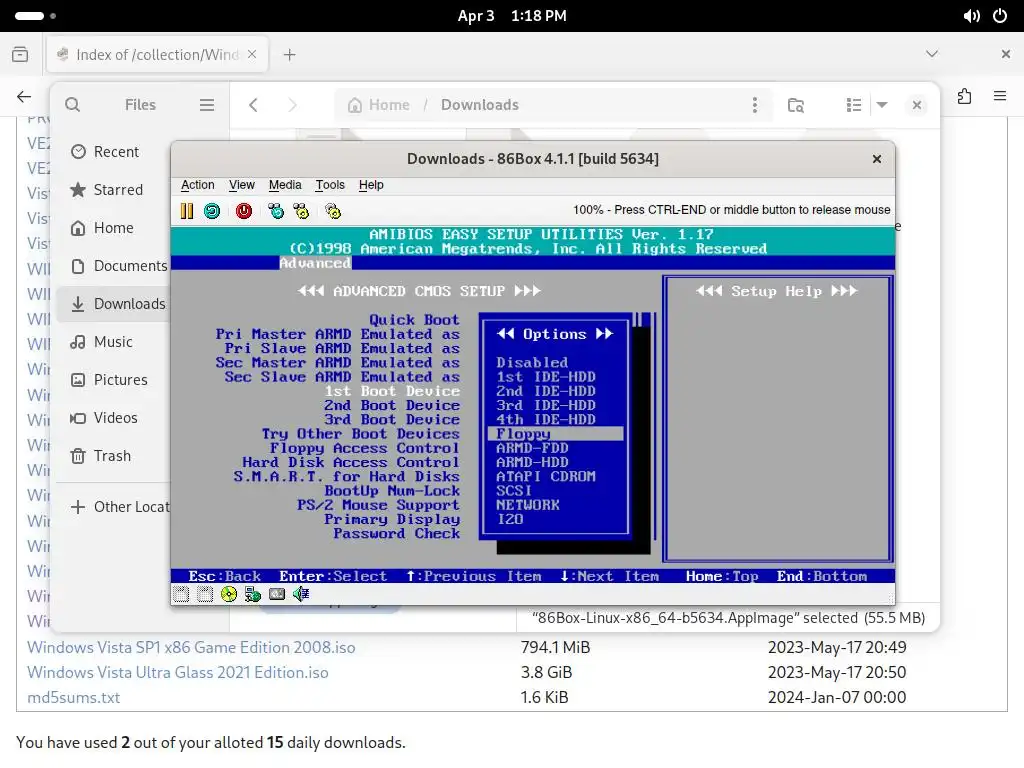Open Other Locations in Files sidebar
Screen dimensions: 1024x768
point(113,507)
